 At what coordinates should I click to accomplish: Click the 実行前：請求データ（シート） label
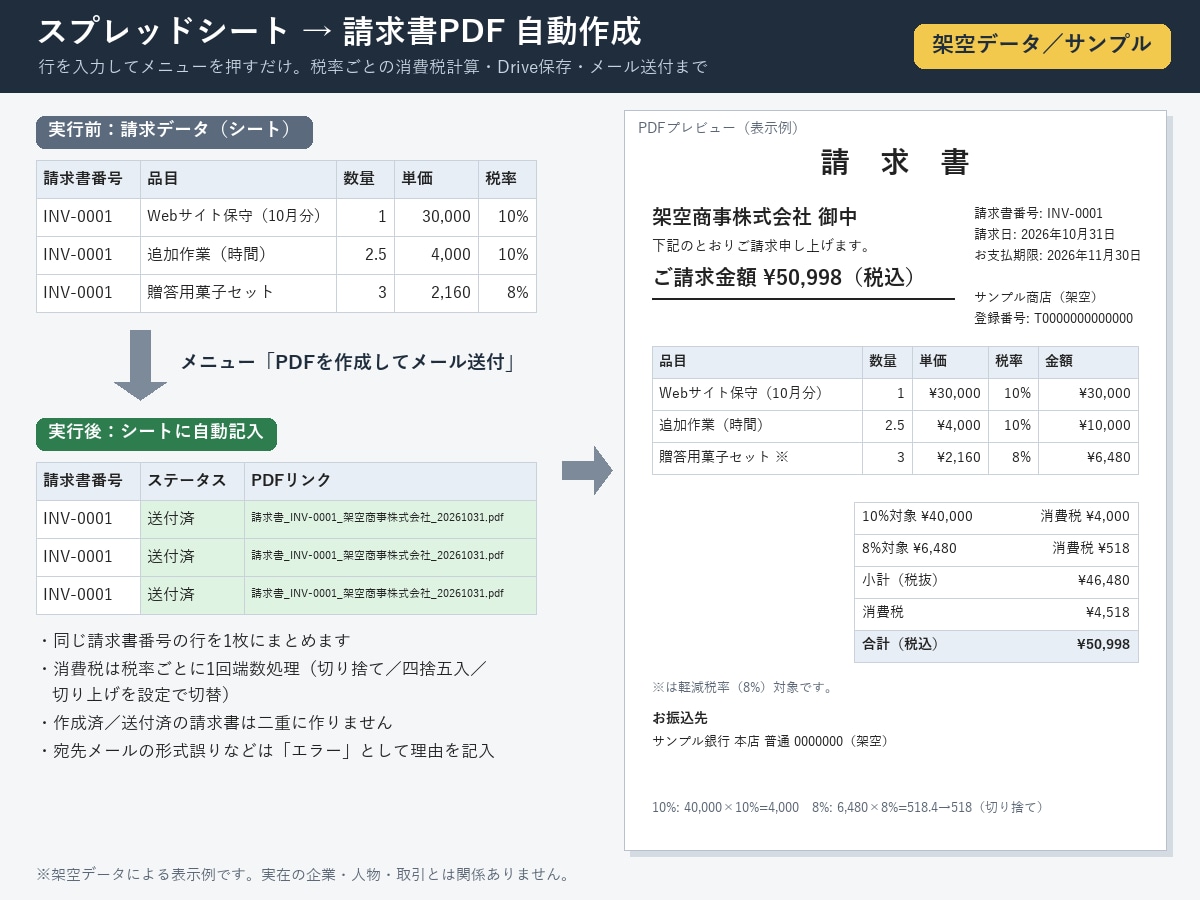click(174, 132)
